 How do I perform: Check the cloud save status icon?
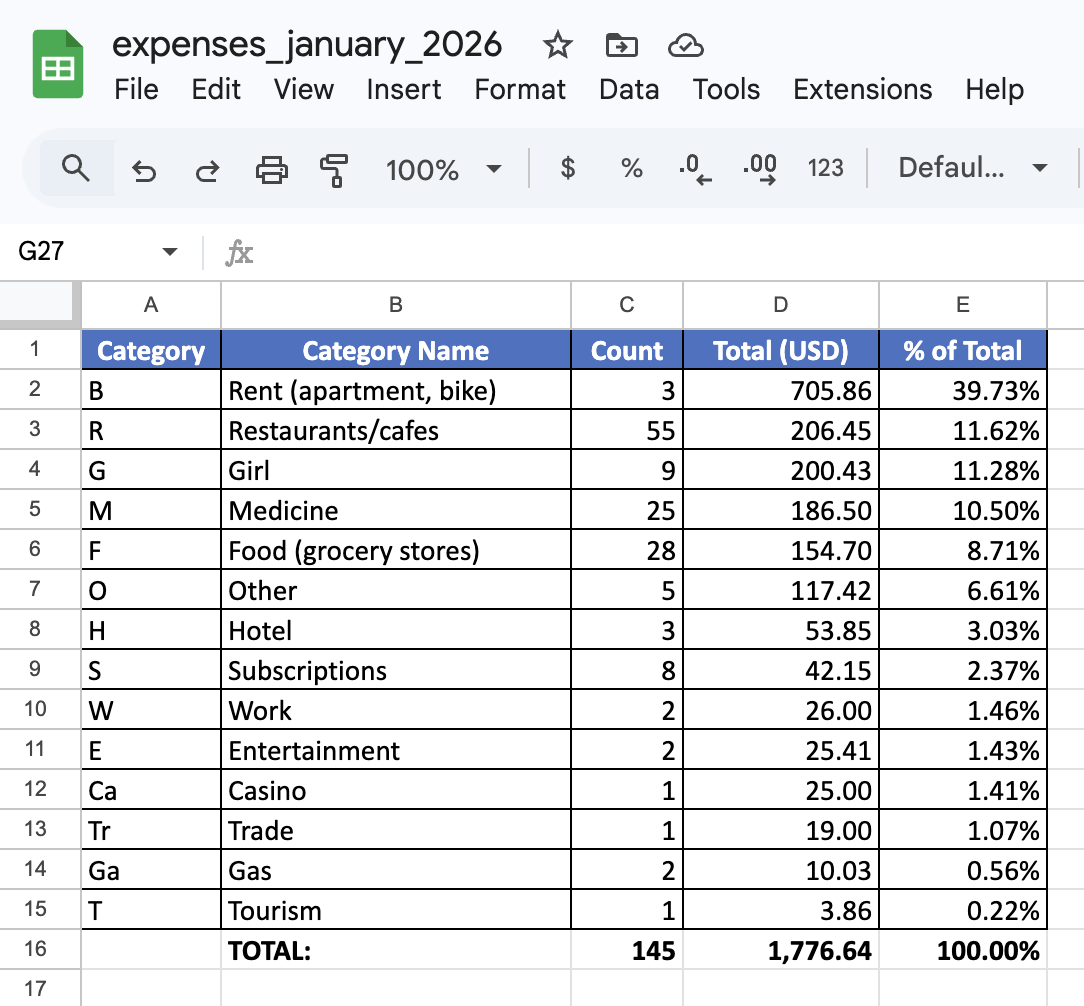coord(685,46)
